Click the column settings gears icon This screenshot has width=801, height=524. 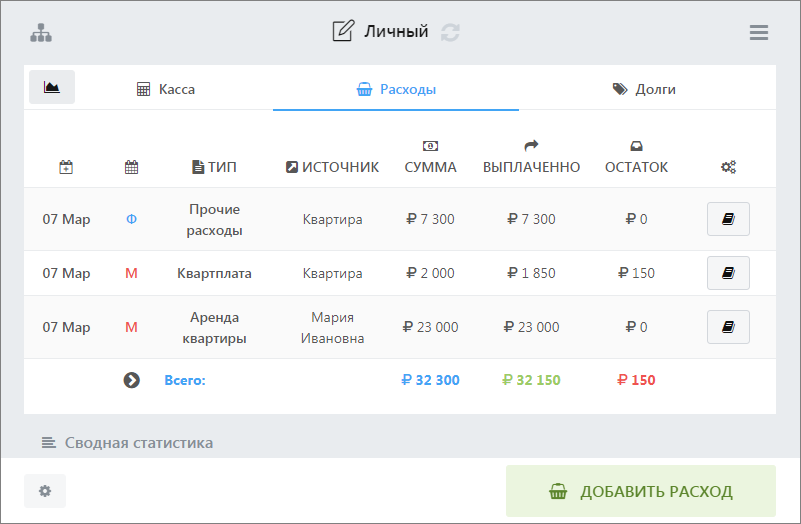click(x=728, y=167)
